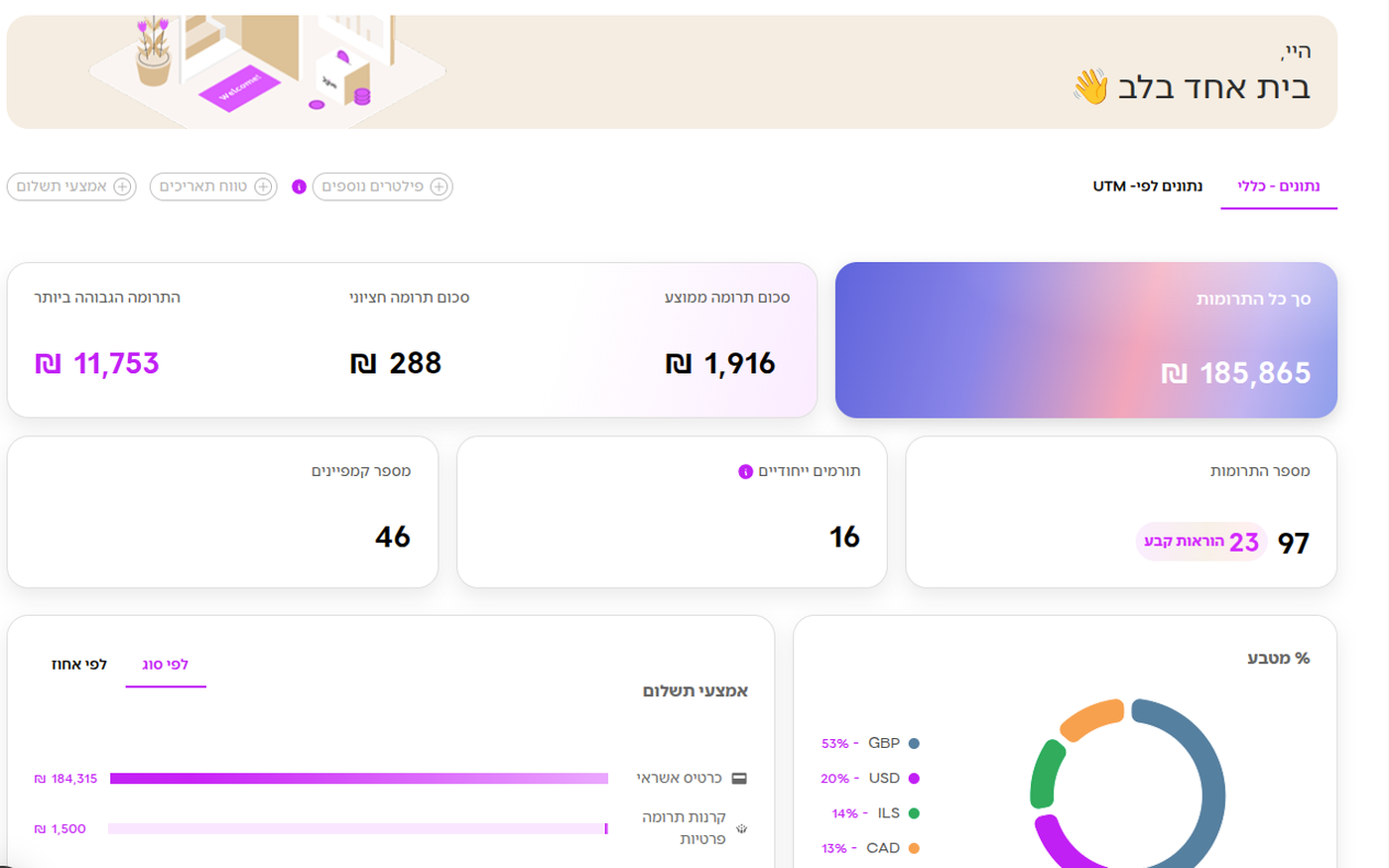This screenshot has width=1389, height=868.
Task: Click the ILS green legend dot
Action: pyautogui.click(x=914, y=813)
